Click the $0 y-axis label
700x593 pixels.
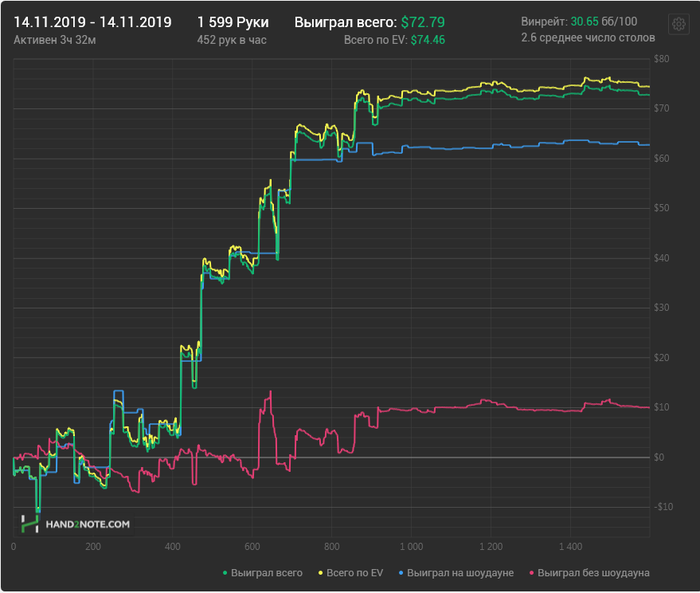(x=659, y=457)
